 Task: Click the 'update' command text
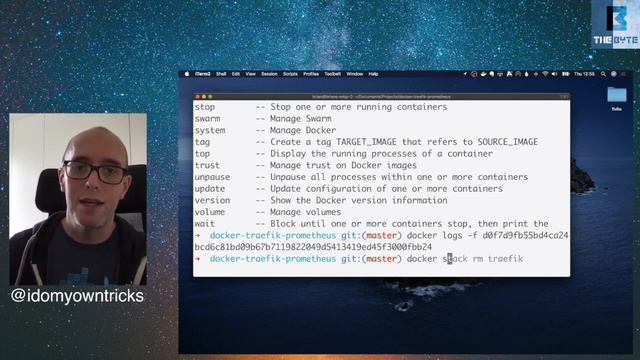point(209,189)
